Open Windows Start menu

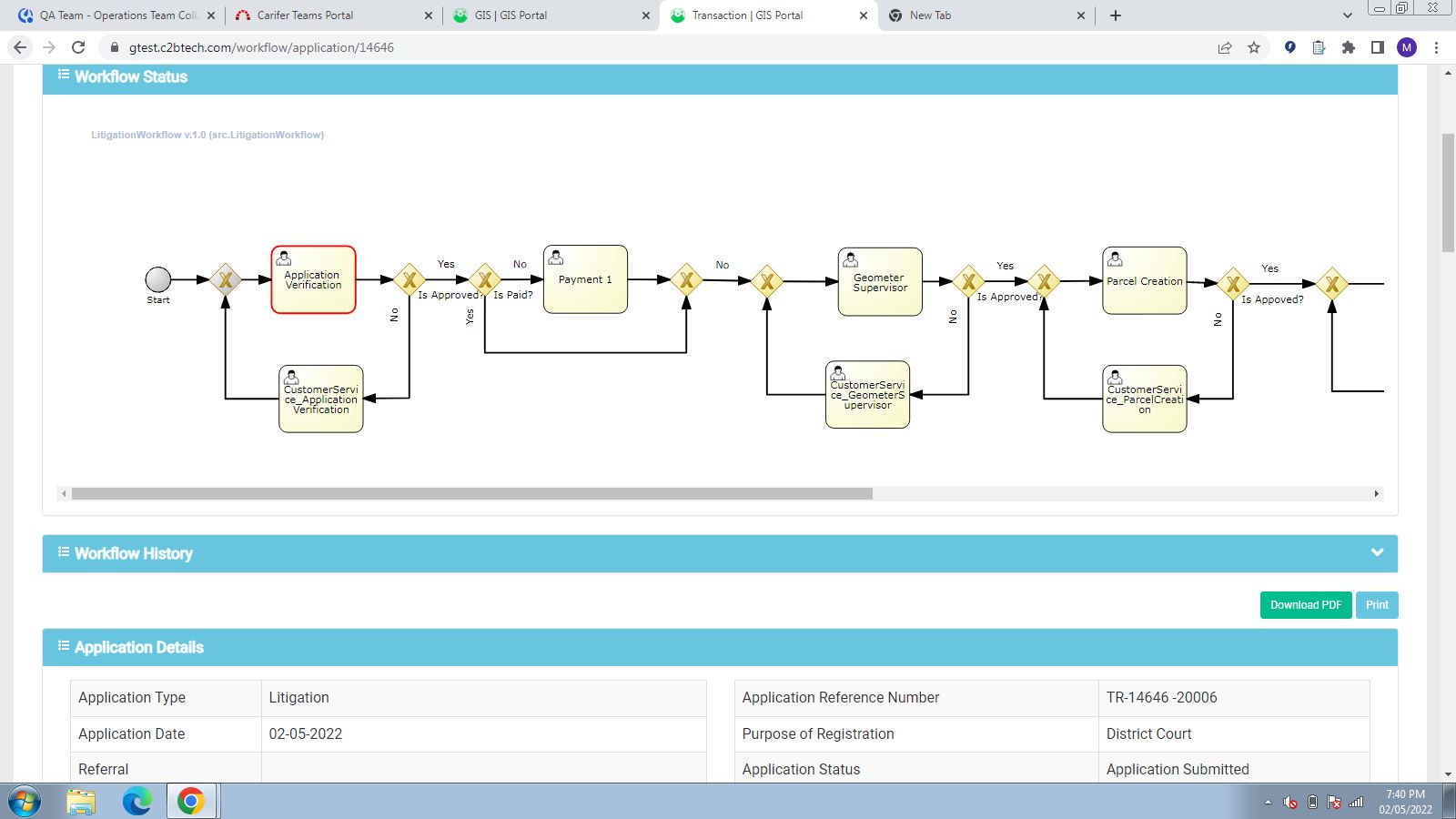pyautogui.click(x=25, y=802)
